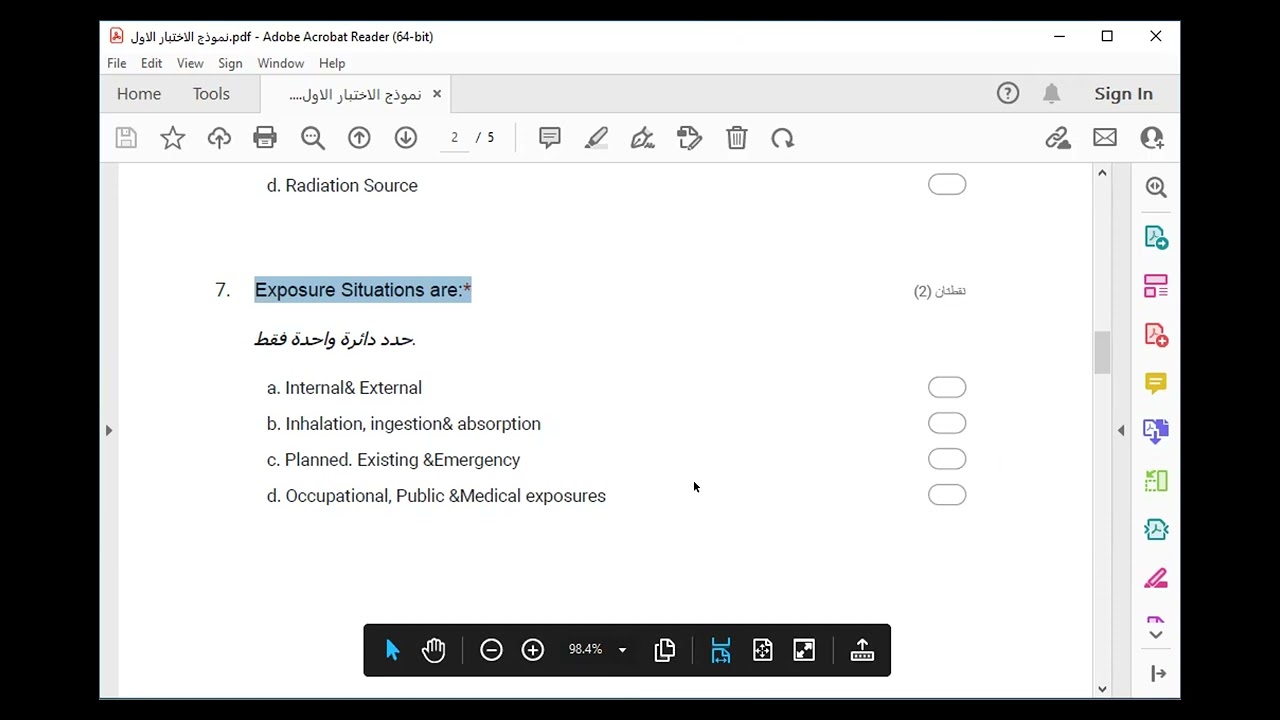The image size is (1280, 720).
Task: Share a link to this file icon
Action: click(1058, 138)
